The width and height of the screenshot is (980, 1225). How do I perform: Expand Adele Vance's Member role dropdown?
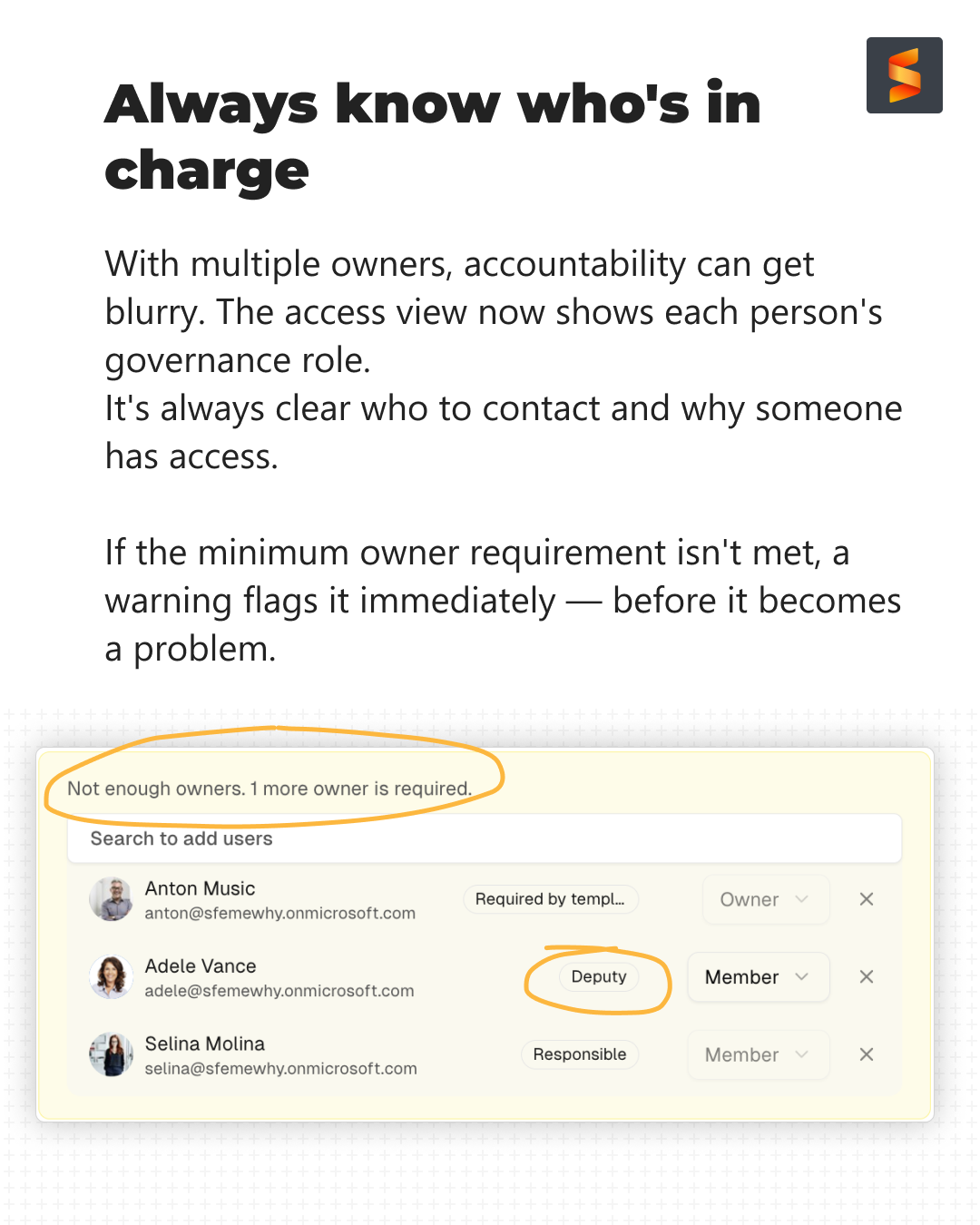click(x=758, y=977)
